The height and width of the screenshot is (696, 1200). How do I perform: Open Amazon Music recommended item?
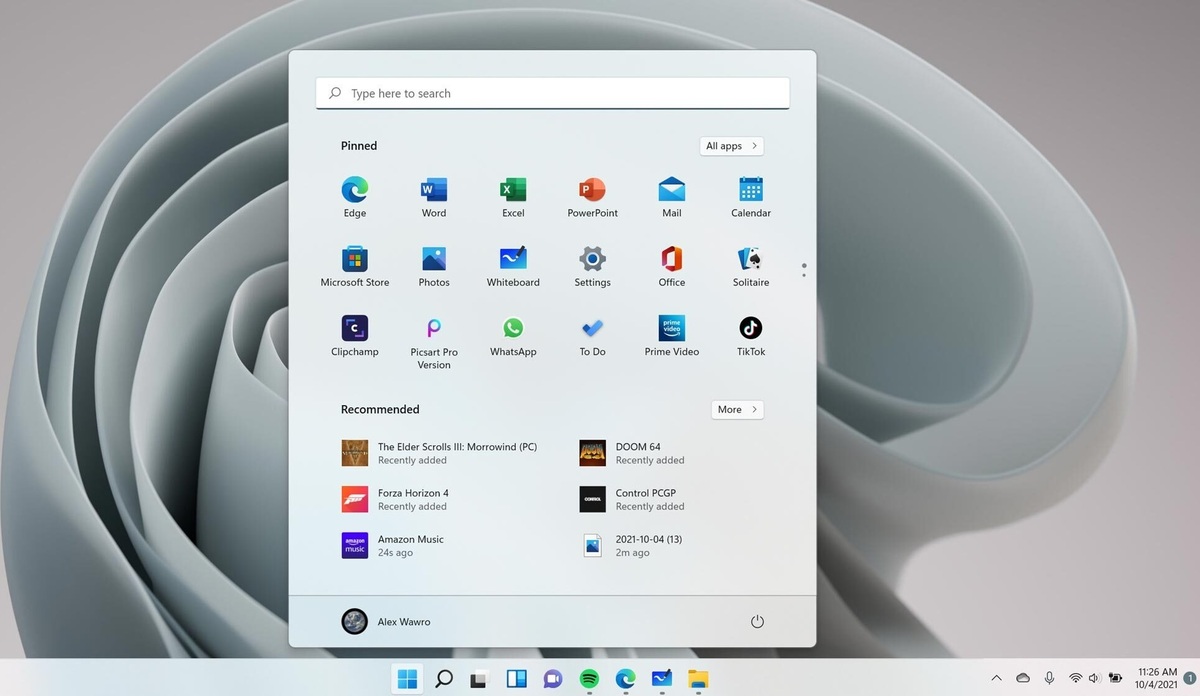393,545
